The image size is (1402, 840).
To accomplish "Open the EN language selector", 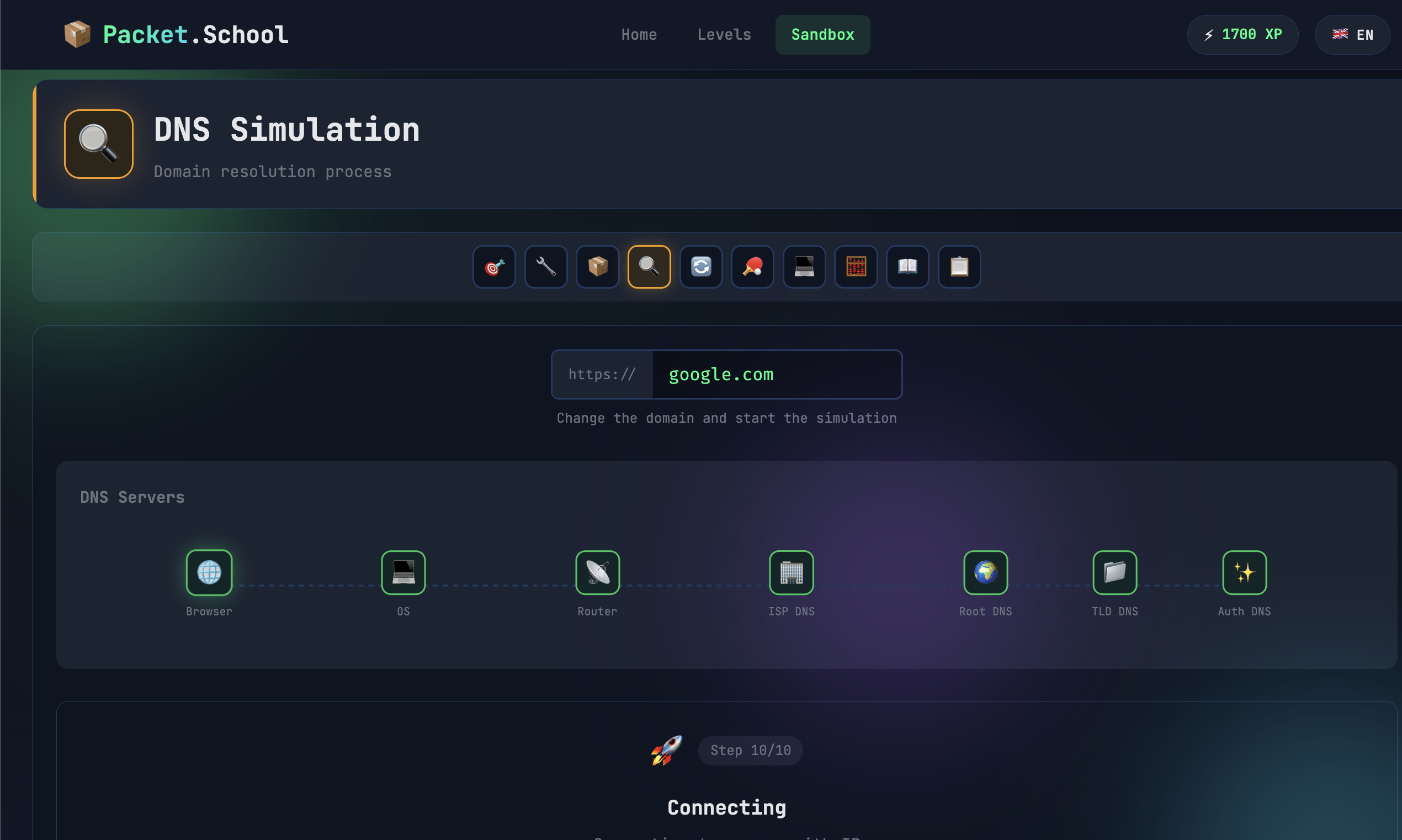I will tap(1352, 35).
